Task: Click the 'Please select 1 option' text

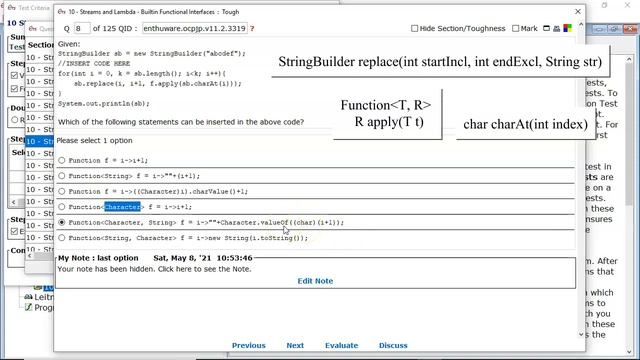Action: pos(94,140)
